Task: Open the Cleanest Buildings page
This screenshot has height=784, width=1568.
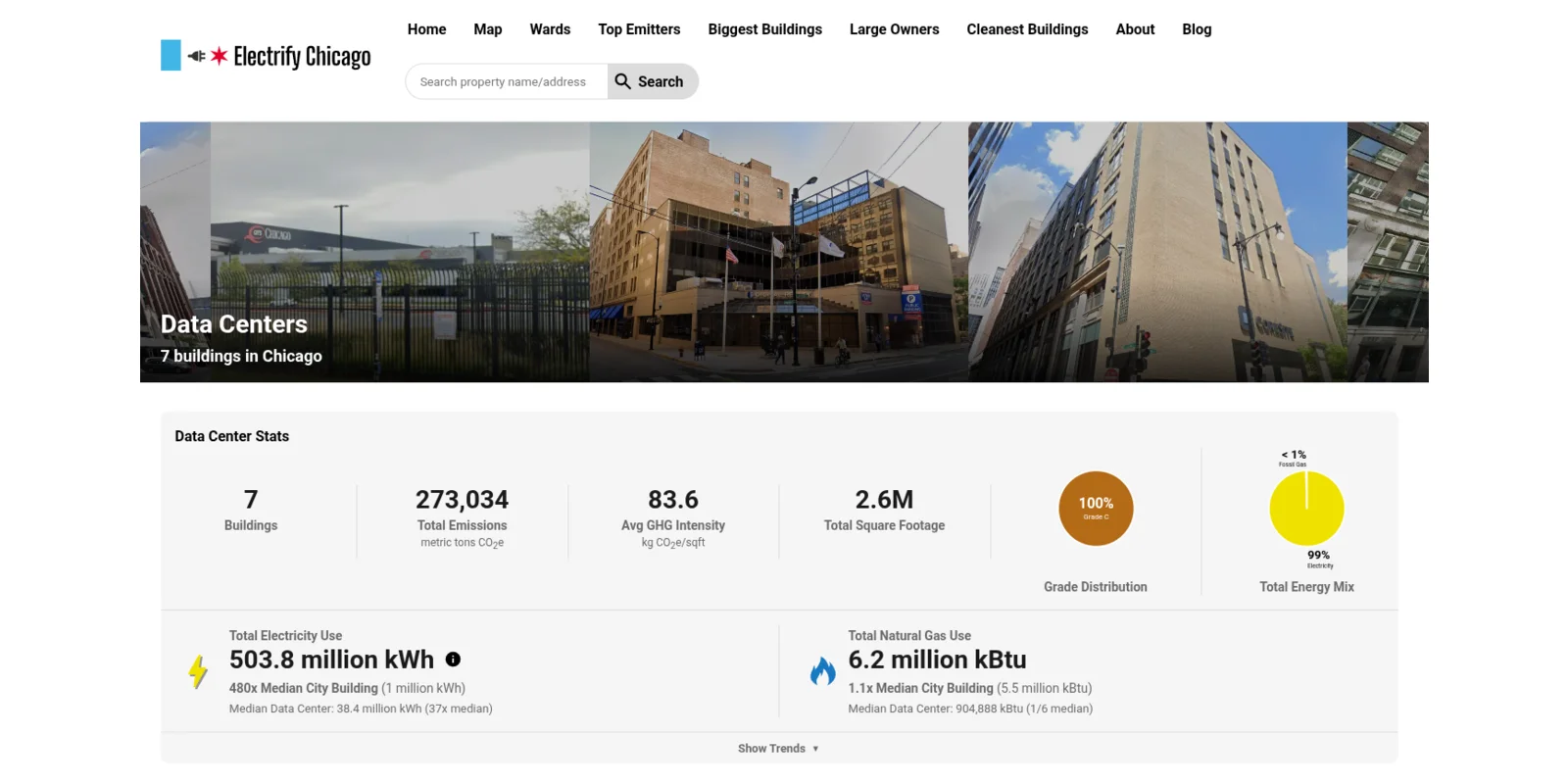Action: (x=1027, y=29)
